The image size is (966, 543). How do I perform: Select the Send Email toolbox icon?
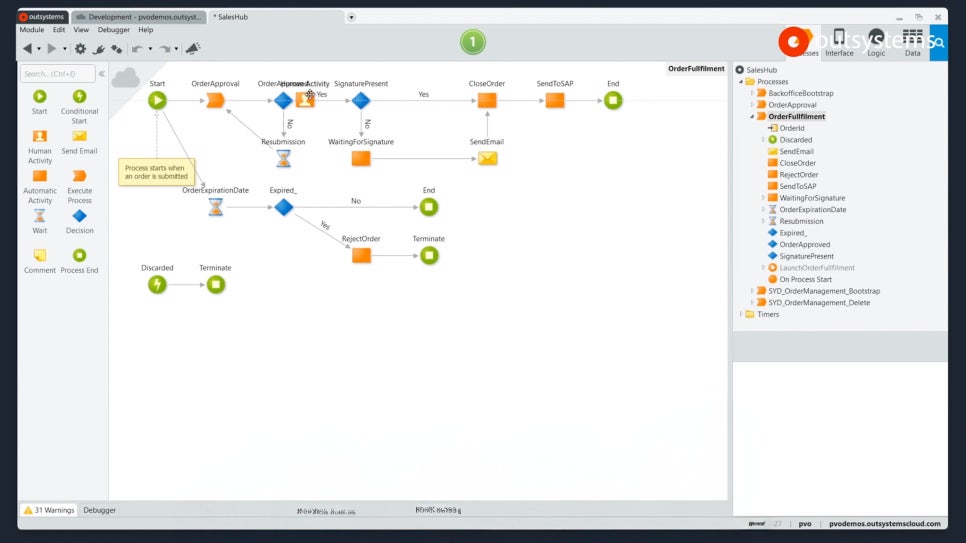point(79,142)
